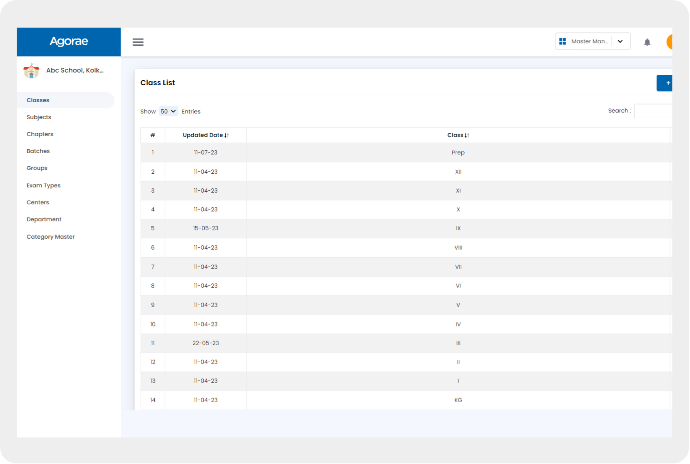Toggle the hamburger sidebar menu
Screen dimensions: 690x464
pos(138,42)
